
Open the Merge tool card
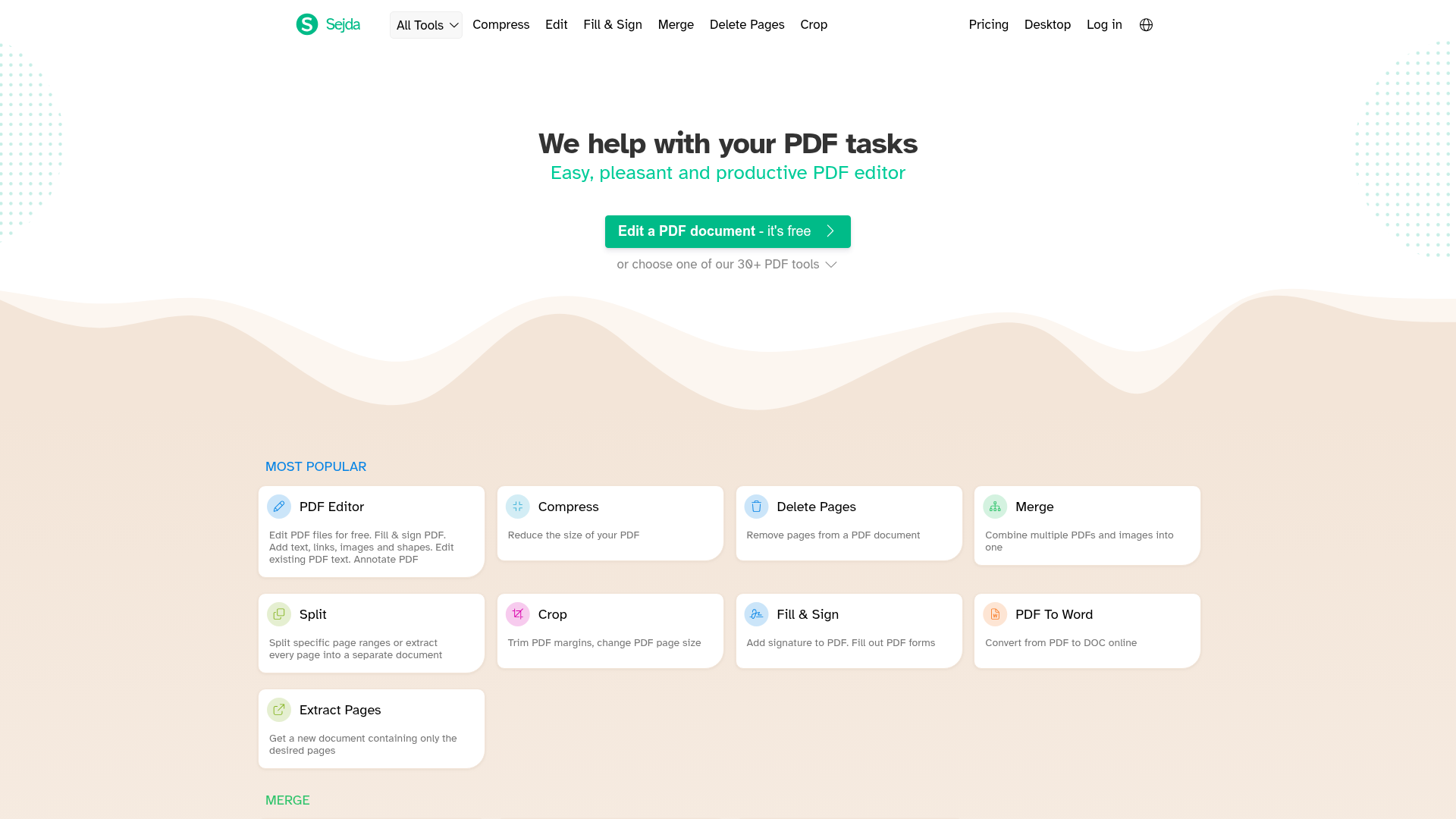click(1087, 525)
